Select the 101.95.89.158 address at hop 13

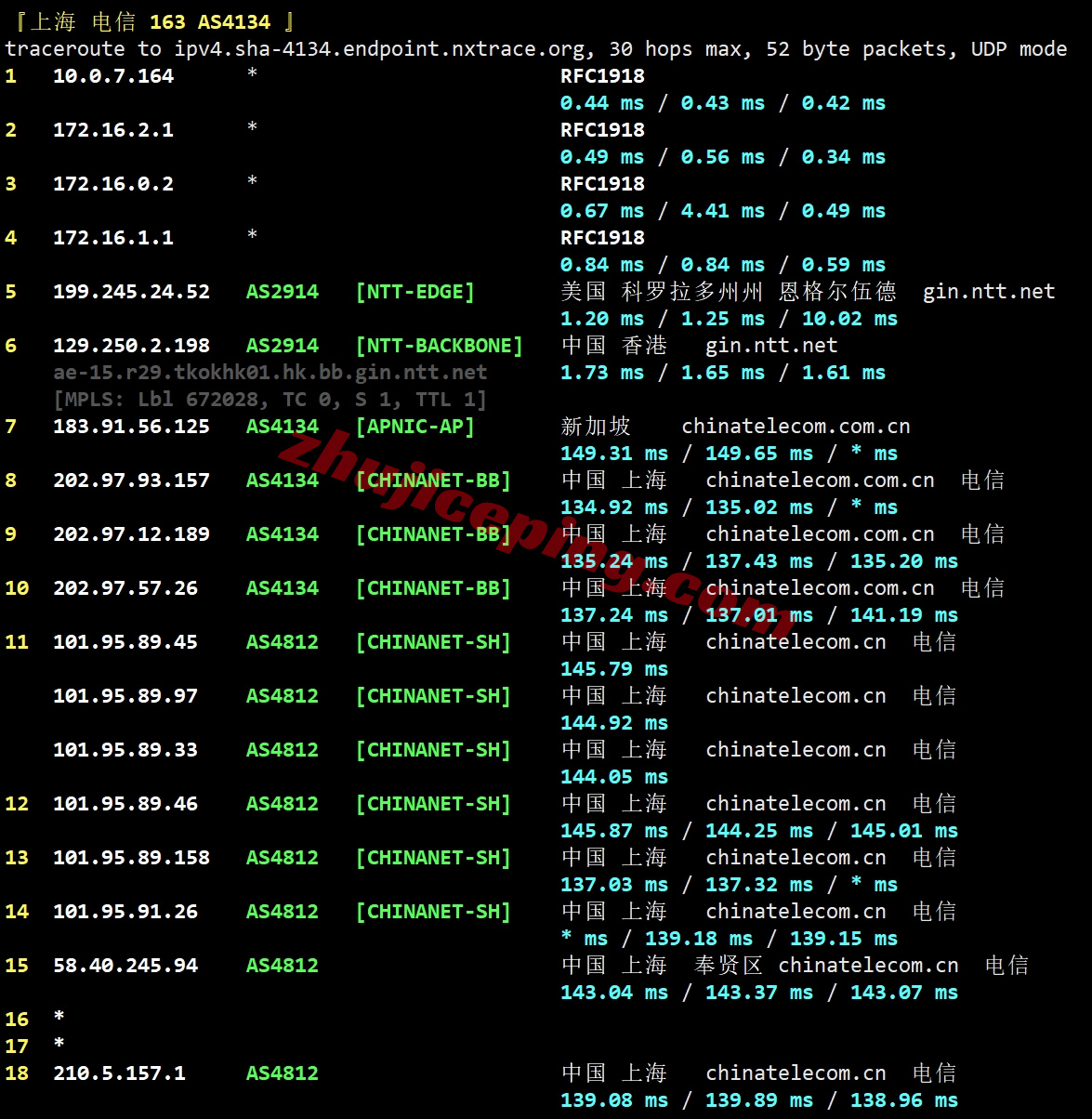coord(131,858)
